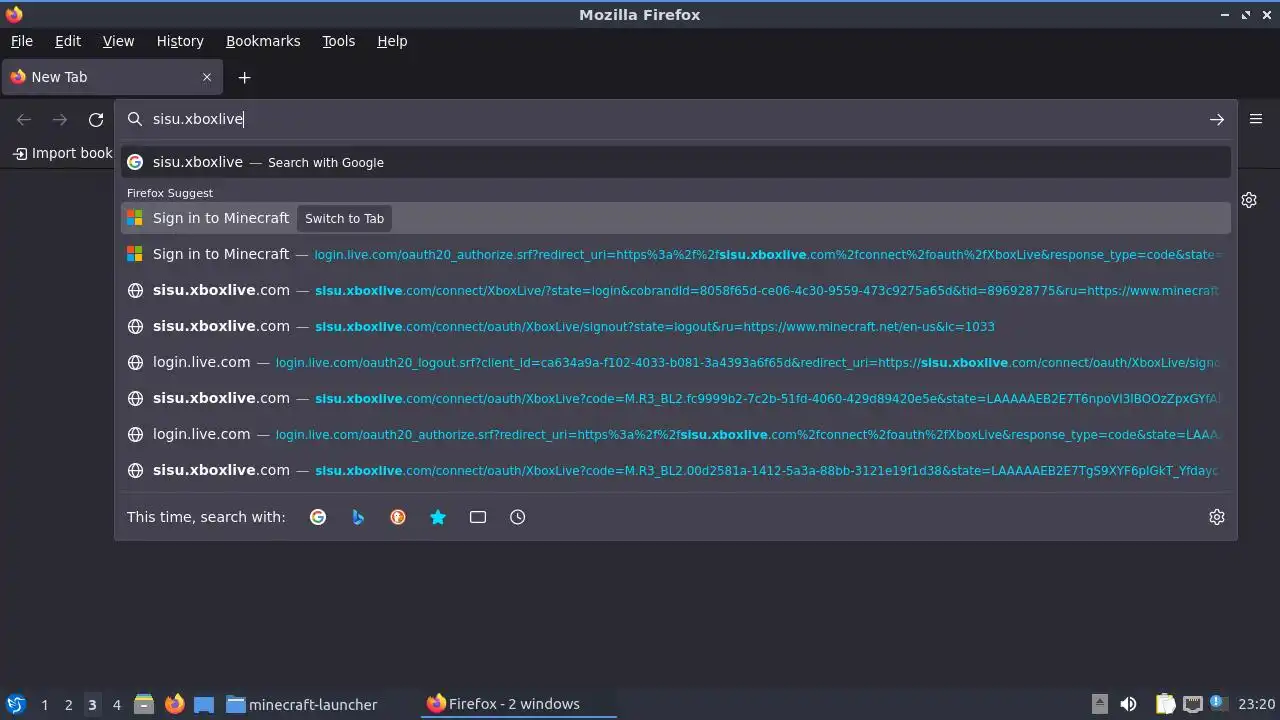The image size is (1280, 720).
Task: Open login.live.com oauth20_logout suggestion
Action: [676, 362]
